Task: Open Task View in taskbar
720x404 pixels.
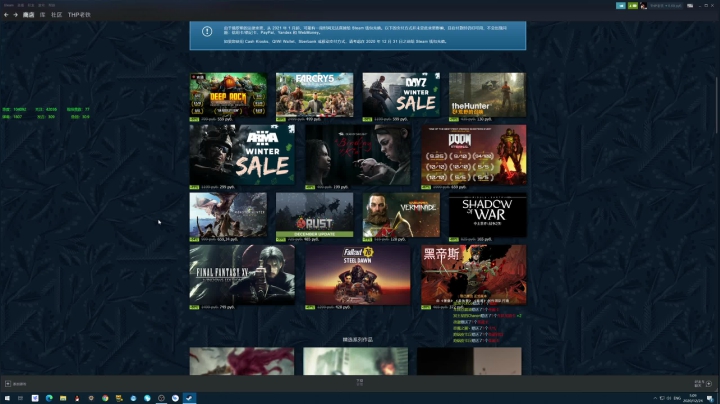Action: [x=20, y=398]
